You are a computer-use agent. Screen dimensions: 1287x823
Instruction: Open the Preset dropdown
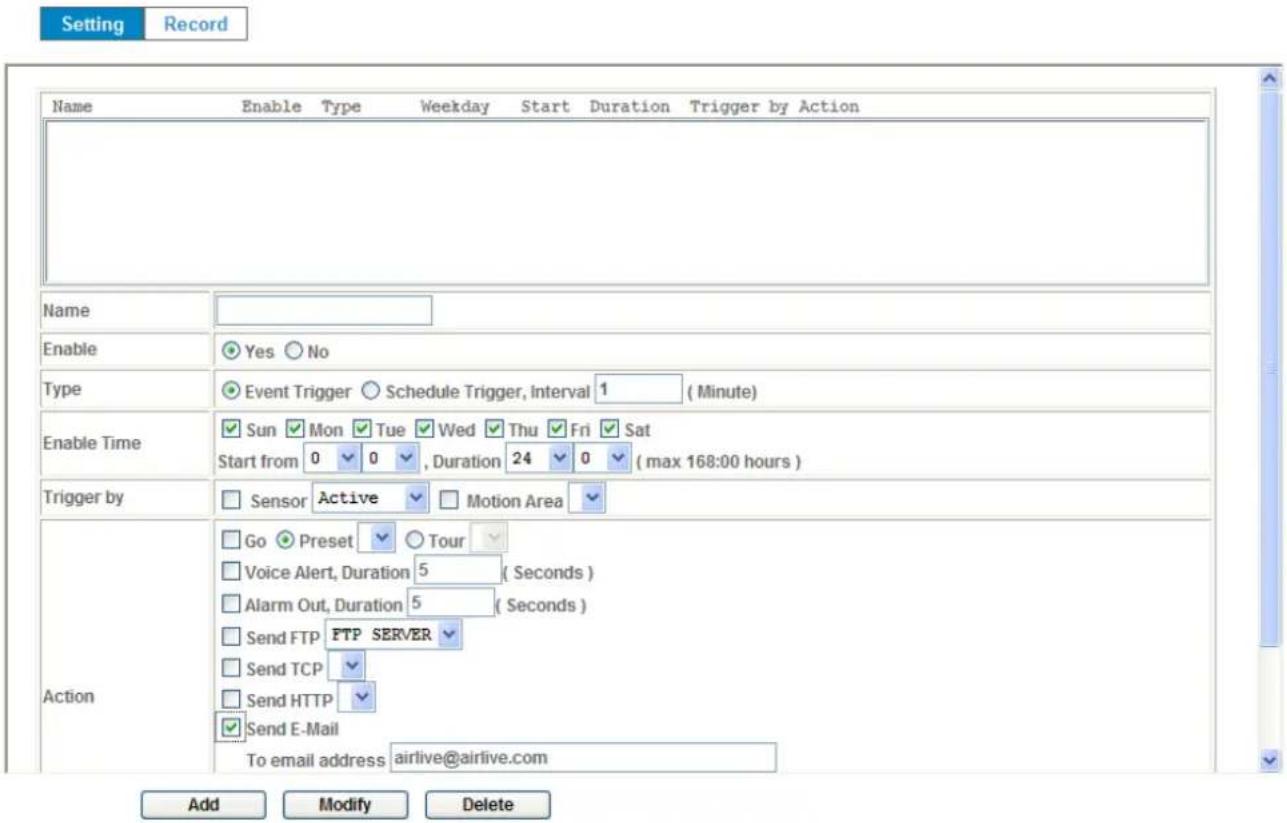tap(377, 540)
